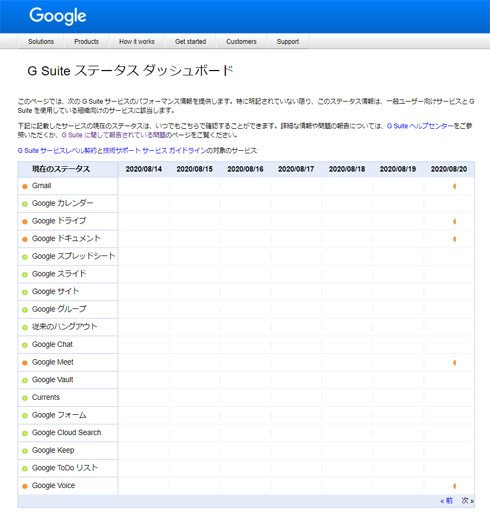490x519 pixels.
Task: Click the Google ドキュメント service name
Action: [66, 239]
